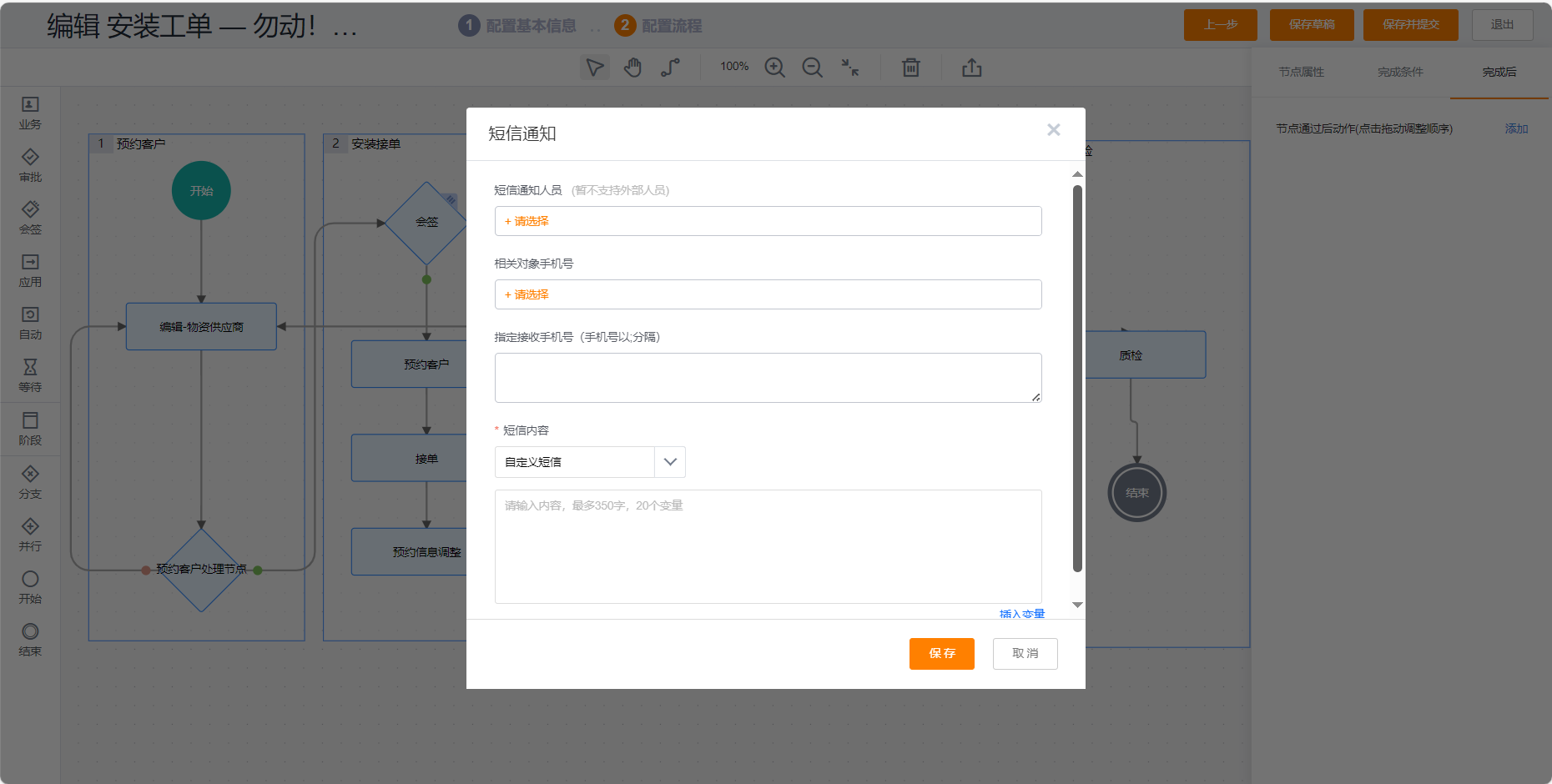Viewport: 1552px width, 784px height.
Task: Focus the 指定接收手机号 text area
Action: coord(768,378)
